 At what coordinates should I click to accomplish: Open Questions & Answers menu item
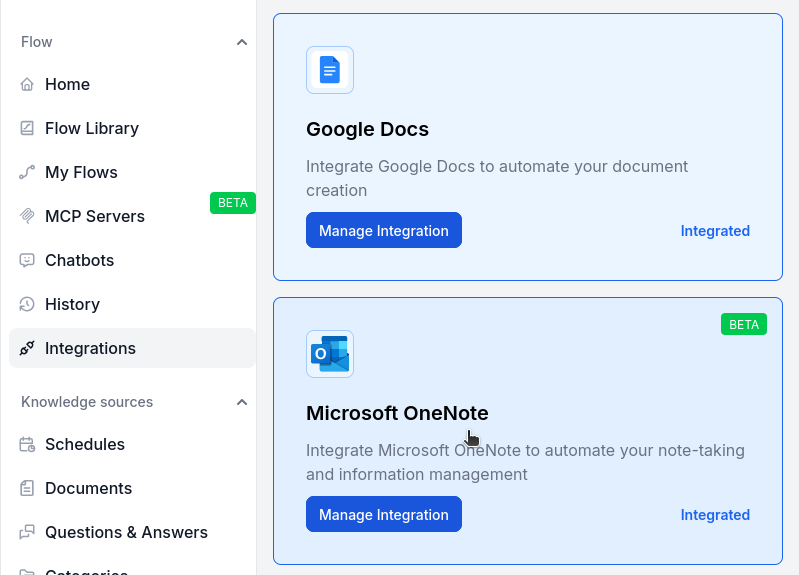(x=126, y=533)
